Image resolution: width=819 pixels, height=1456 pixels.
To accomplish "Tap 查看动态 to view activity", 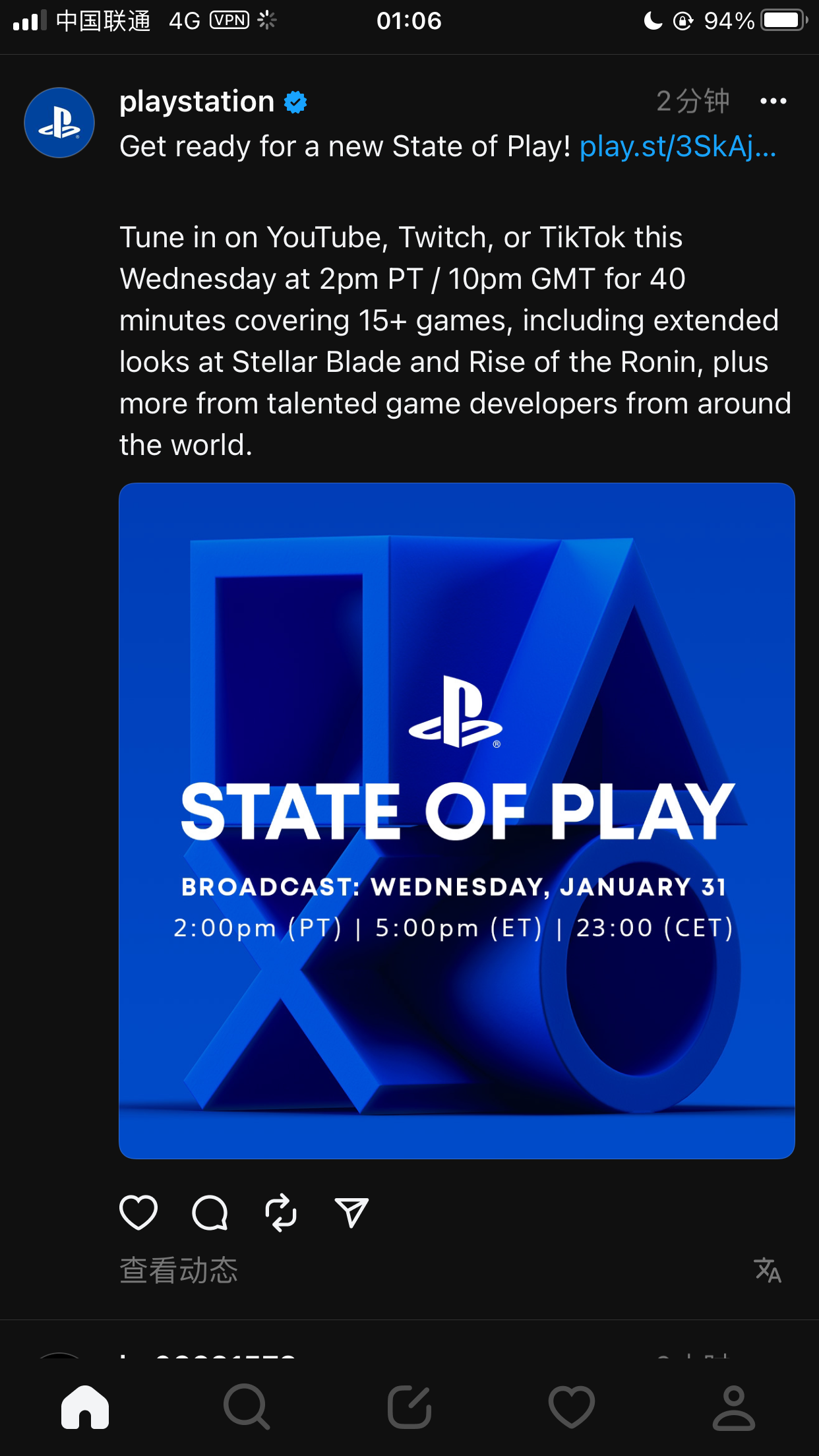I will 179,1270.
